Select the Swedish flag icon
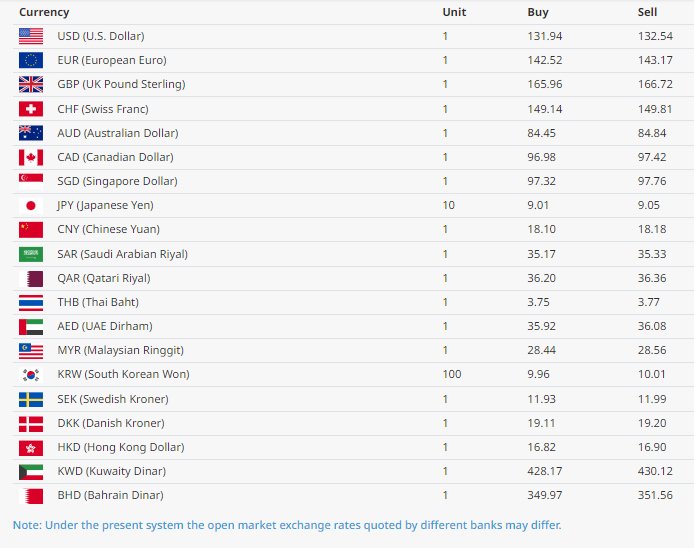Viewport: 694px width, 548px height. click(x=31, y=399)
